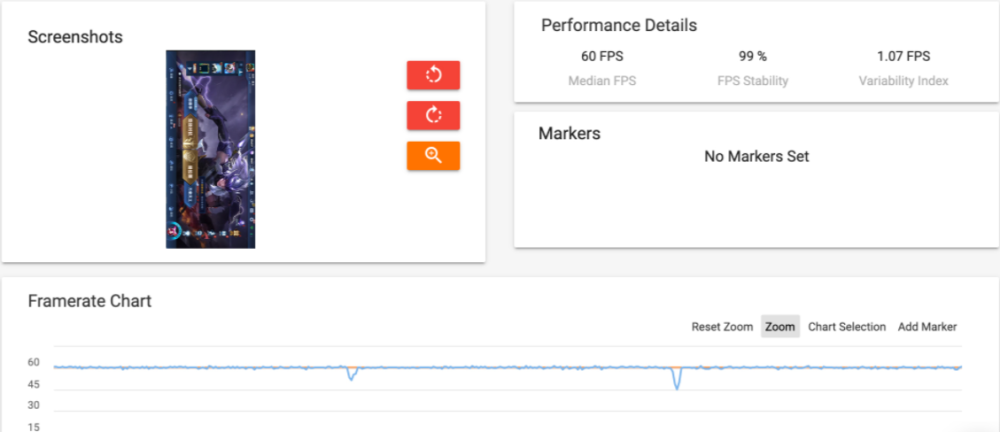Click the 99 % stability value

point(753,56)
